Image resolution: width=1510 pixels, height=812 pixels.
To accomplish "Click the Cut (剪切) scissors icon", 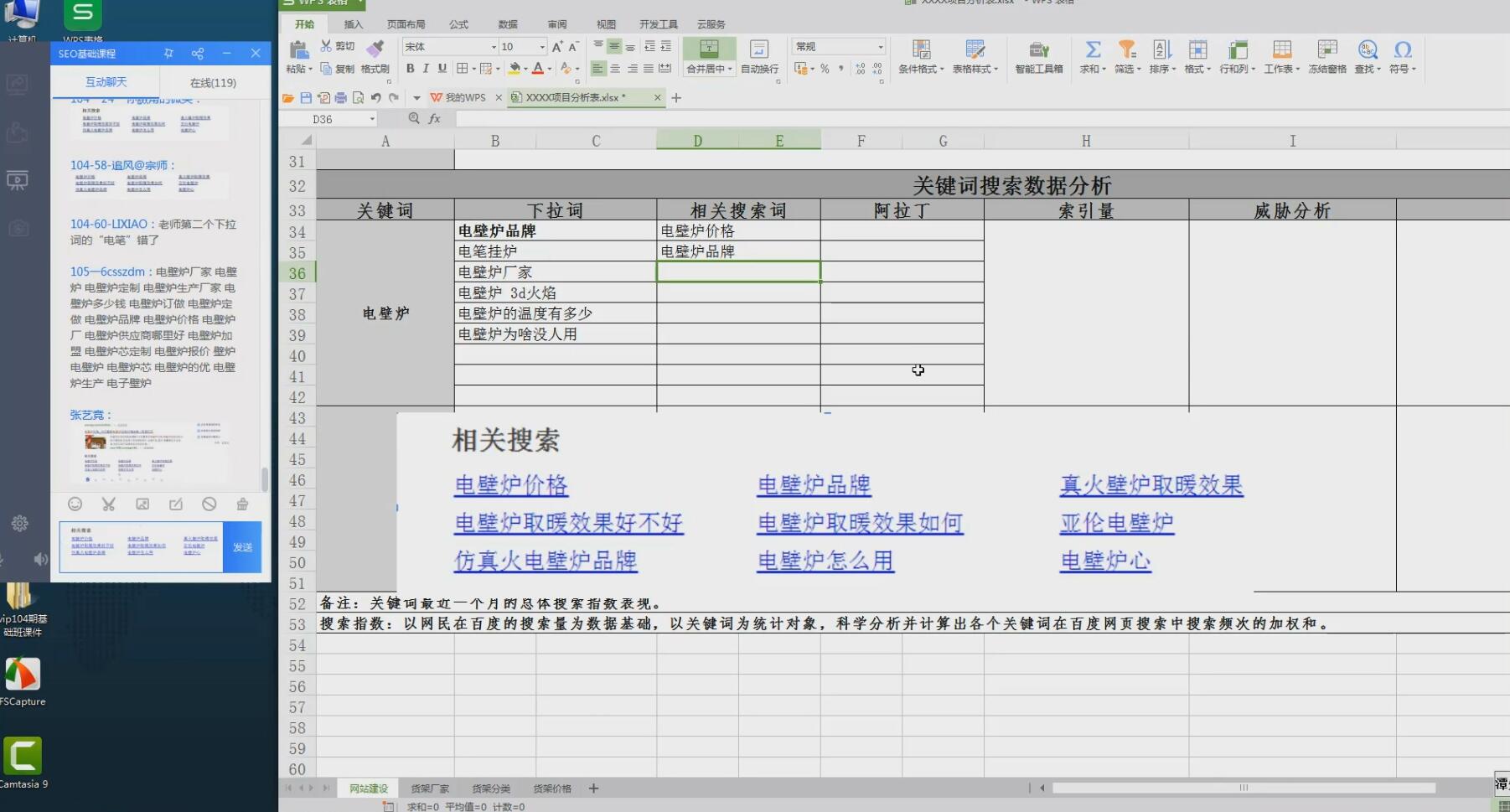I will click(326, 46).
